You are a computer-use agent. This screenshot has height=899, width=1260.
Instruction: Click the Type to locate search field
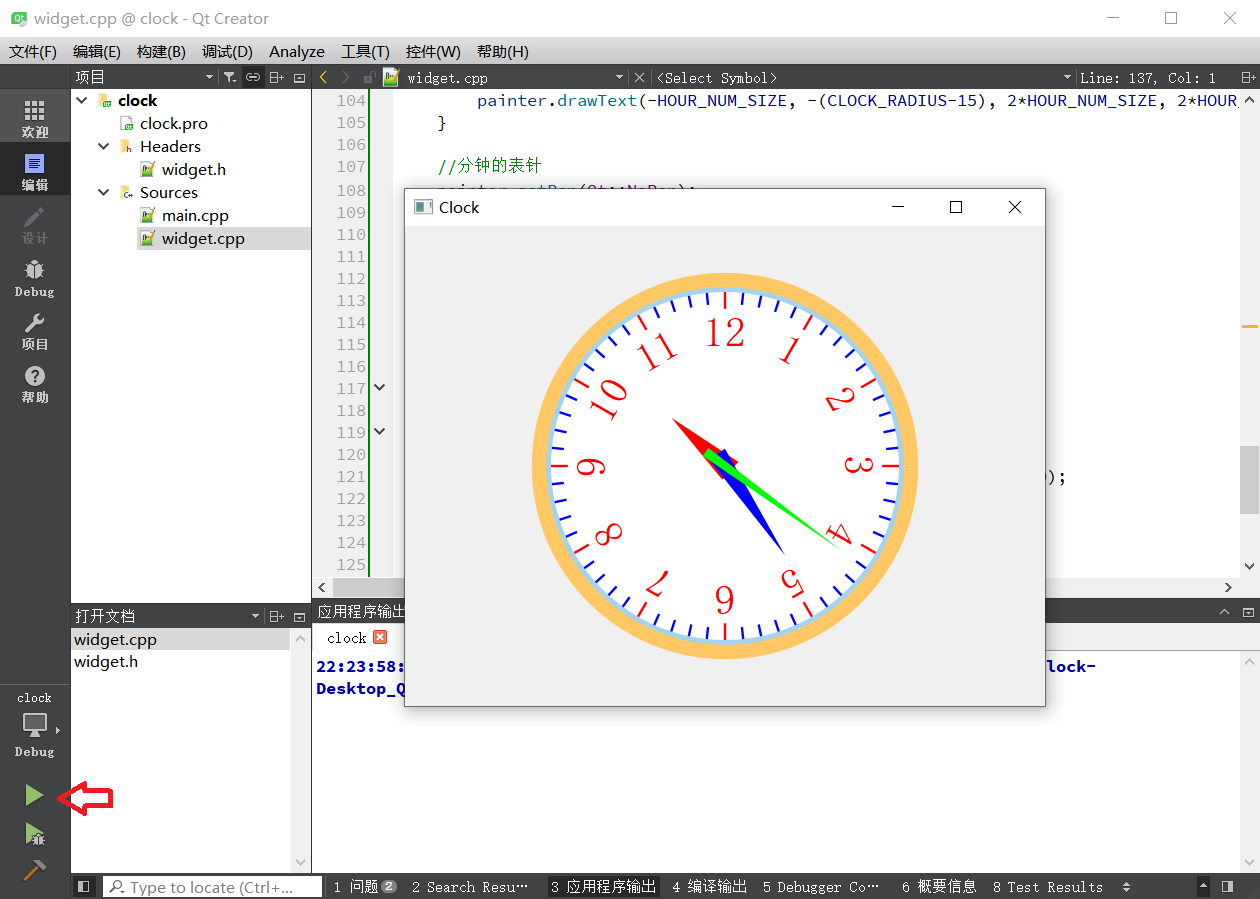(212, 887)
